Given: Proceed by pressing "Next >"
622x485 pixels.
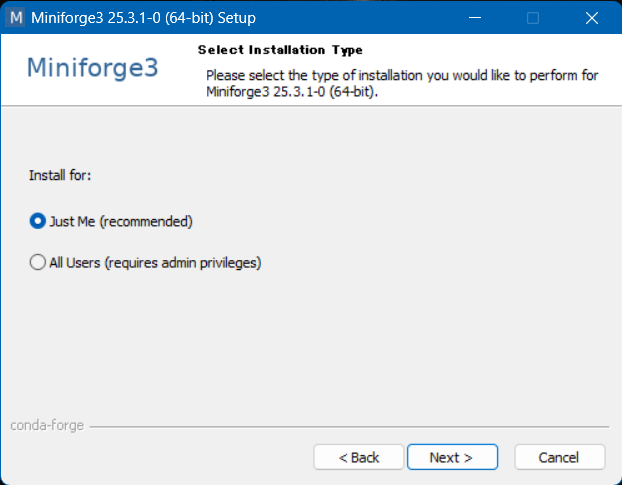Looking at the screenshot, I should 450,457.
